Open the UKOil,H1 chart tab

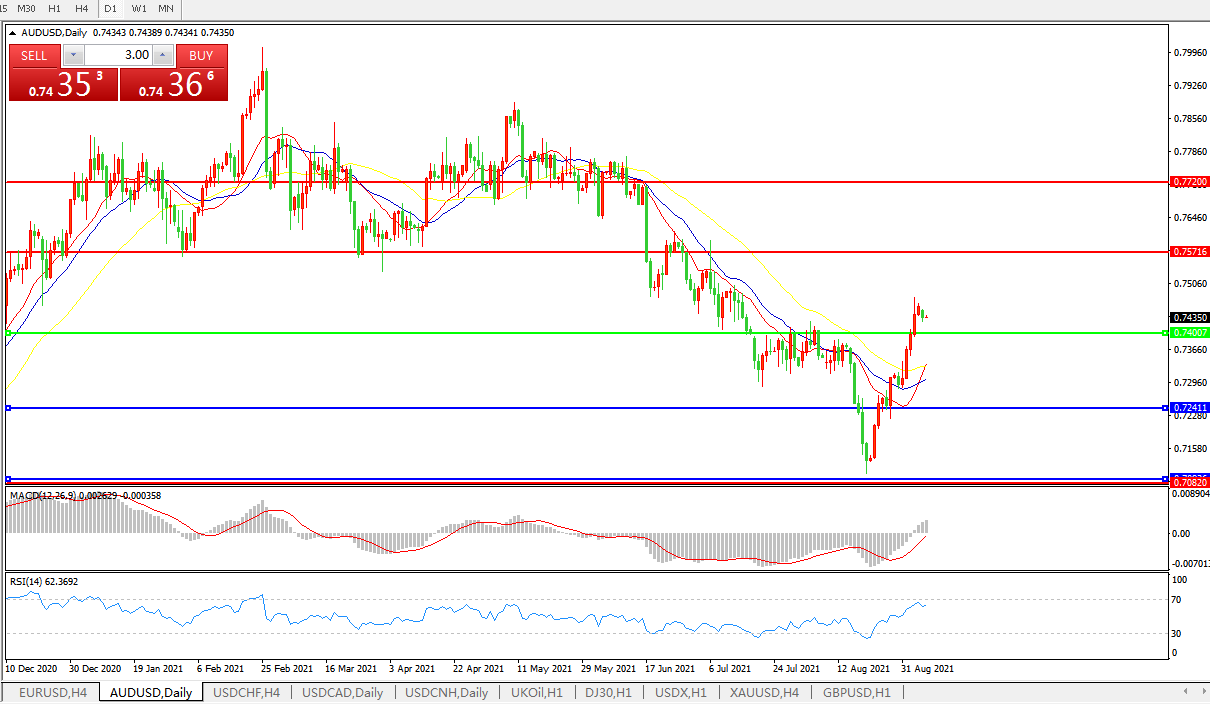(536, 693)
